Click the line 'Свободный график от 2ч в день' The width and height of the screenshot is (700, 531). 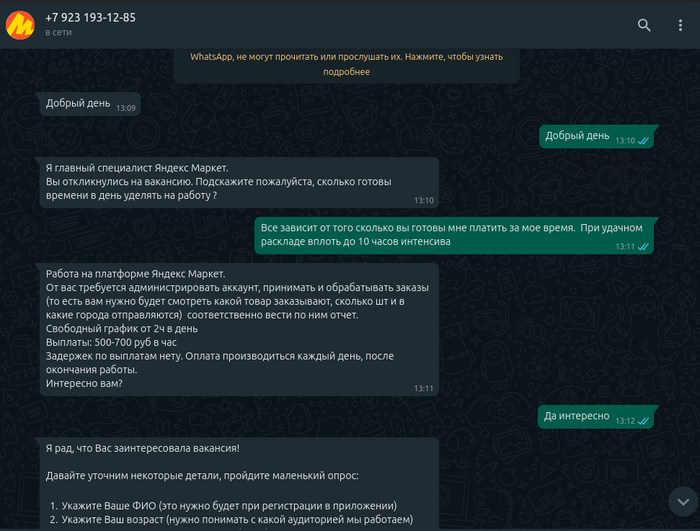point(122,329)
